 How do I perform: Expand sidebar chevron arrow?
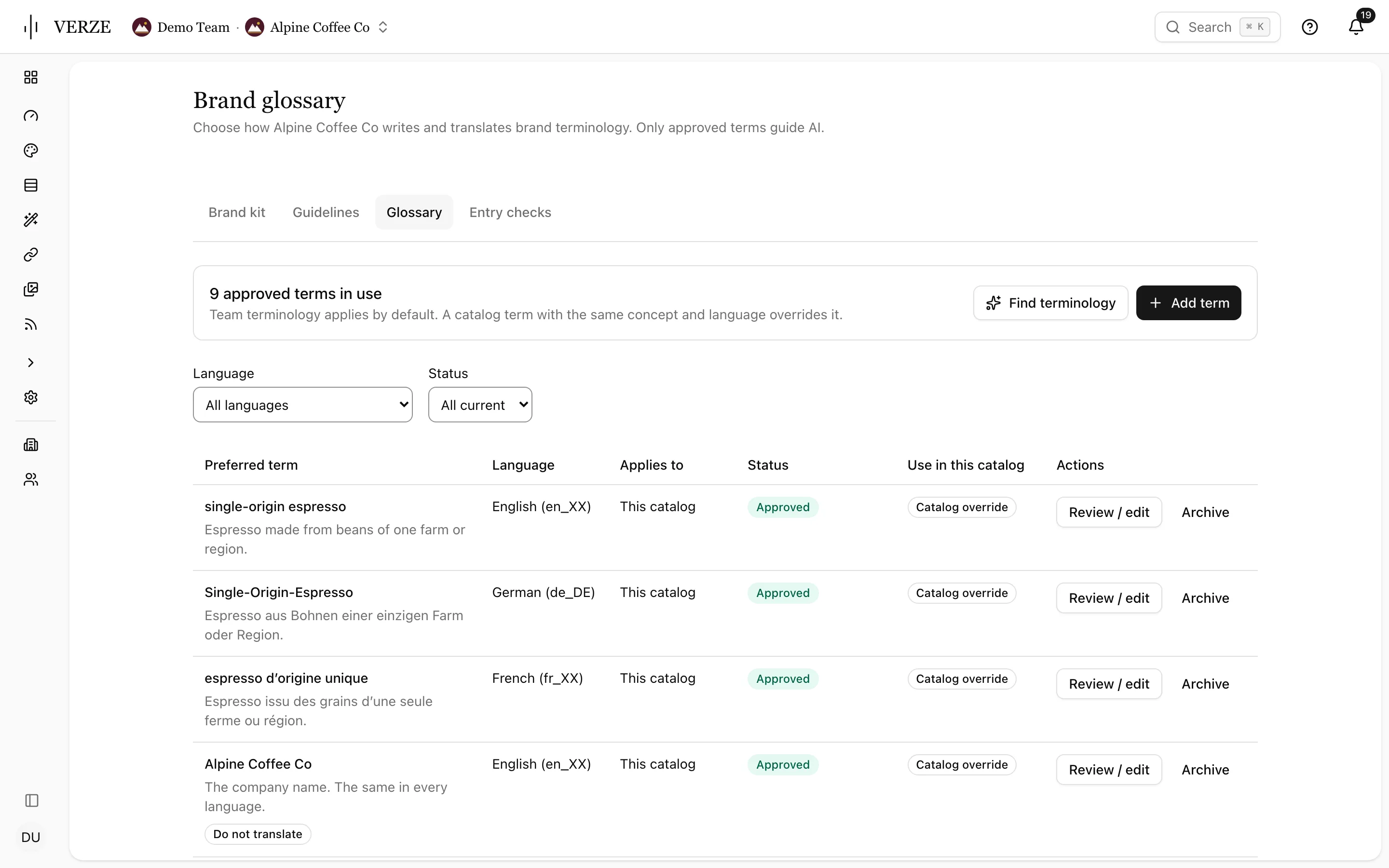[x=31, y=363]
